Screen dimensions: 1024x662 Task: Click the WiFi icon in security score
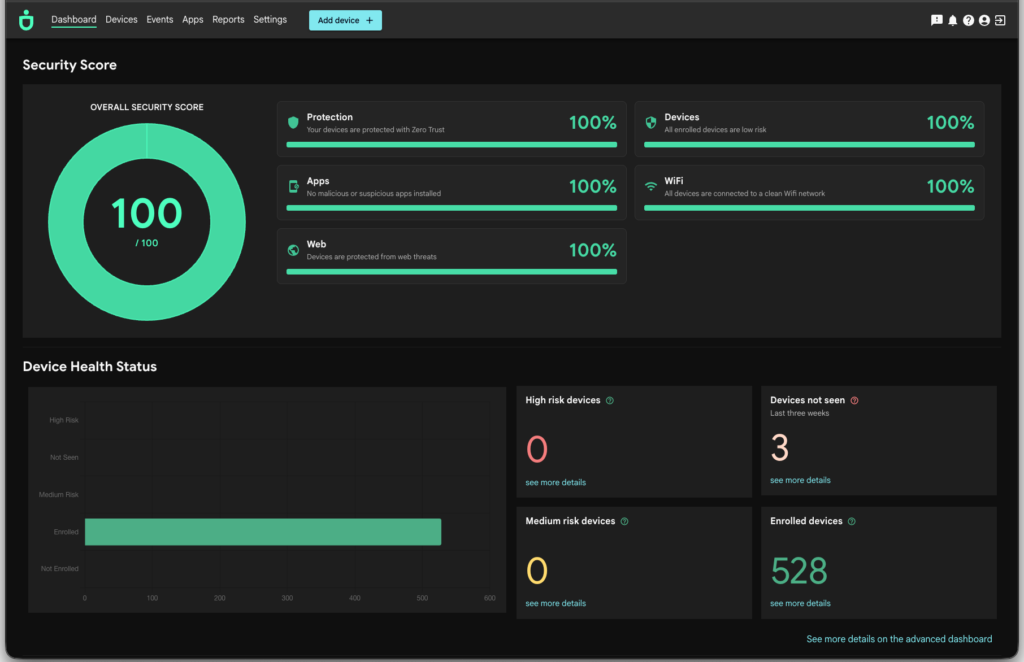point(651,187)
